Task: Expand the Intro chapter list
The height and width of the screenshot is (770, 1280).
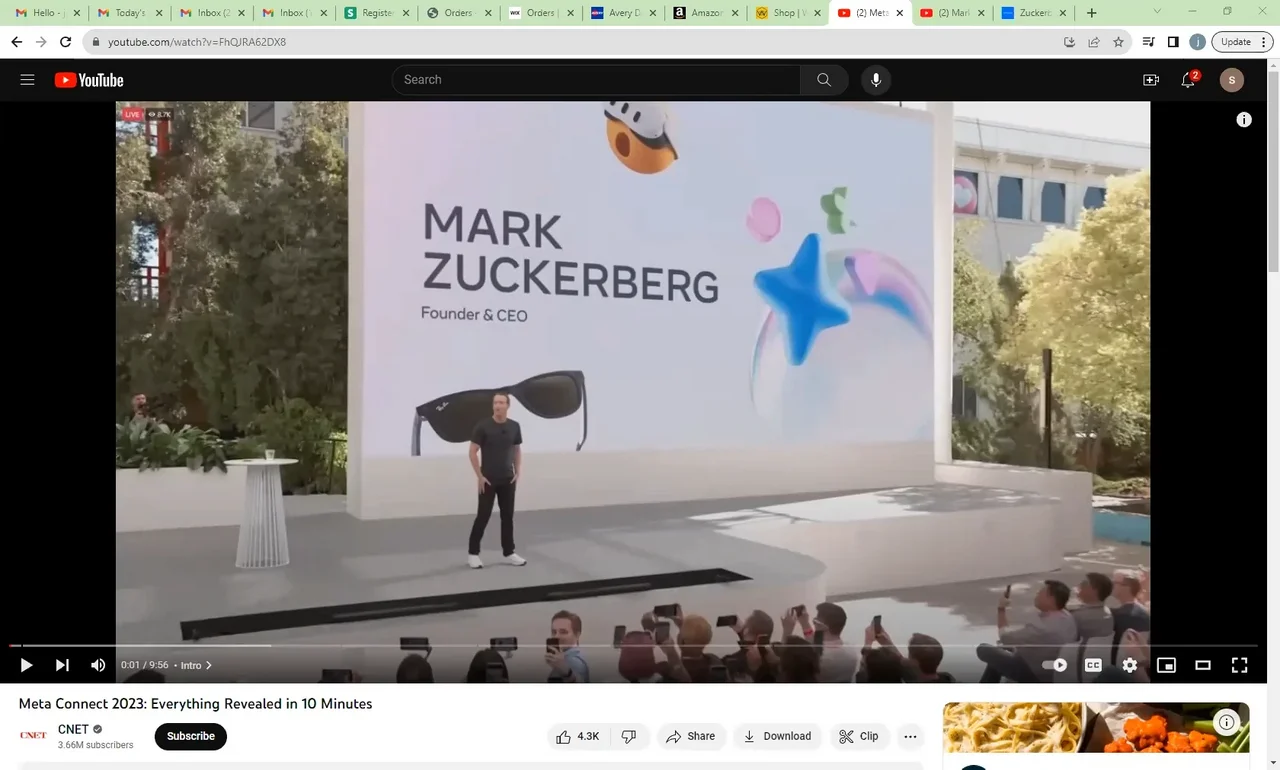Action: pos(196,665)
